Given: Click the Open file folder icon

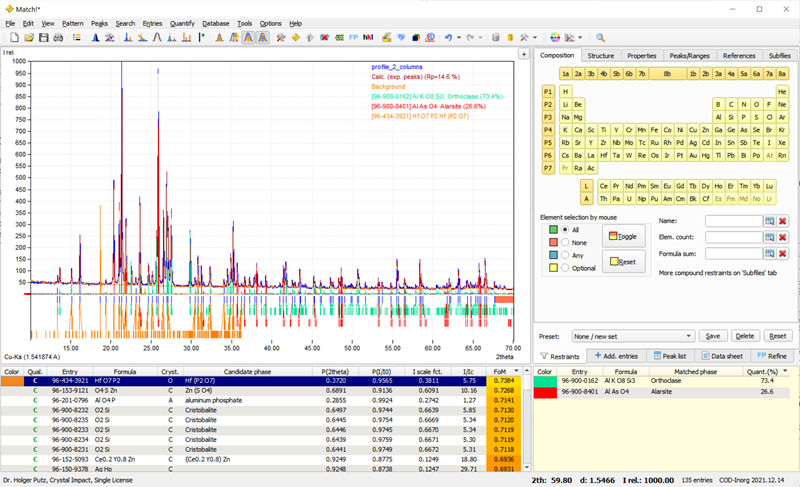Looking at the screenshot, I should coord(29,37).
